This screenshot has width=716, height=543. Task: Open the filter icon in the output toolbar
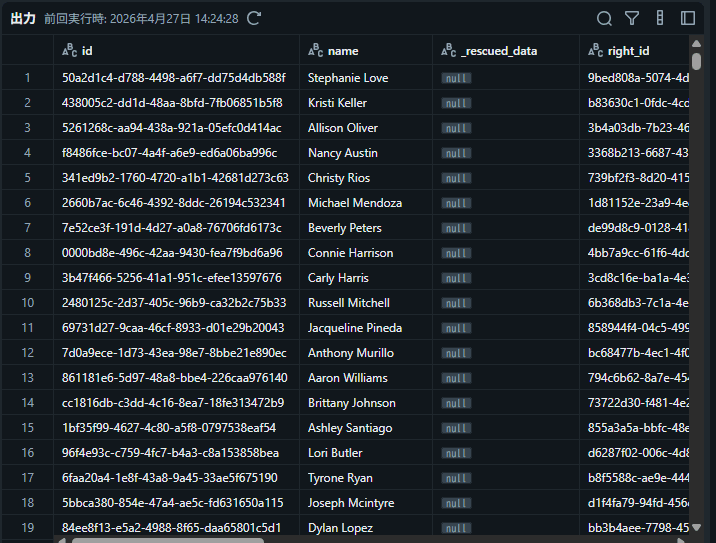tap(632, 18)
